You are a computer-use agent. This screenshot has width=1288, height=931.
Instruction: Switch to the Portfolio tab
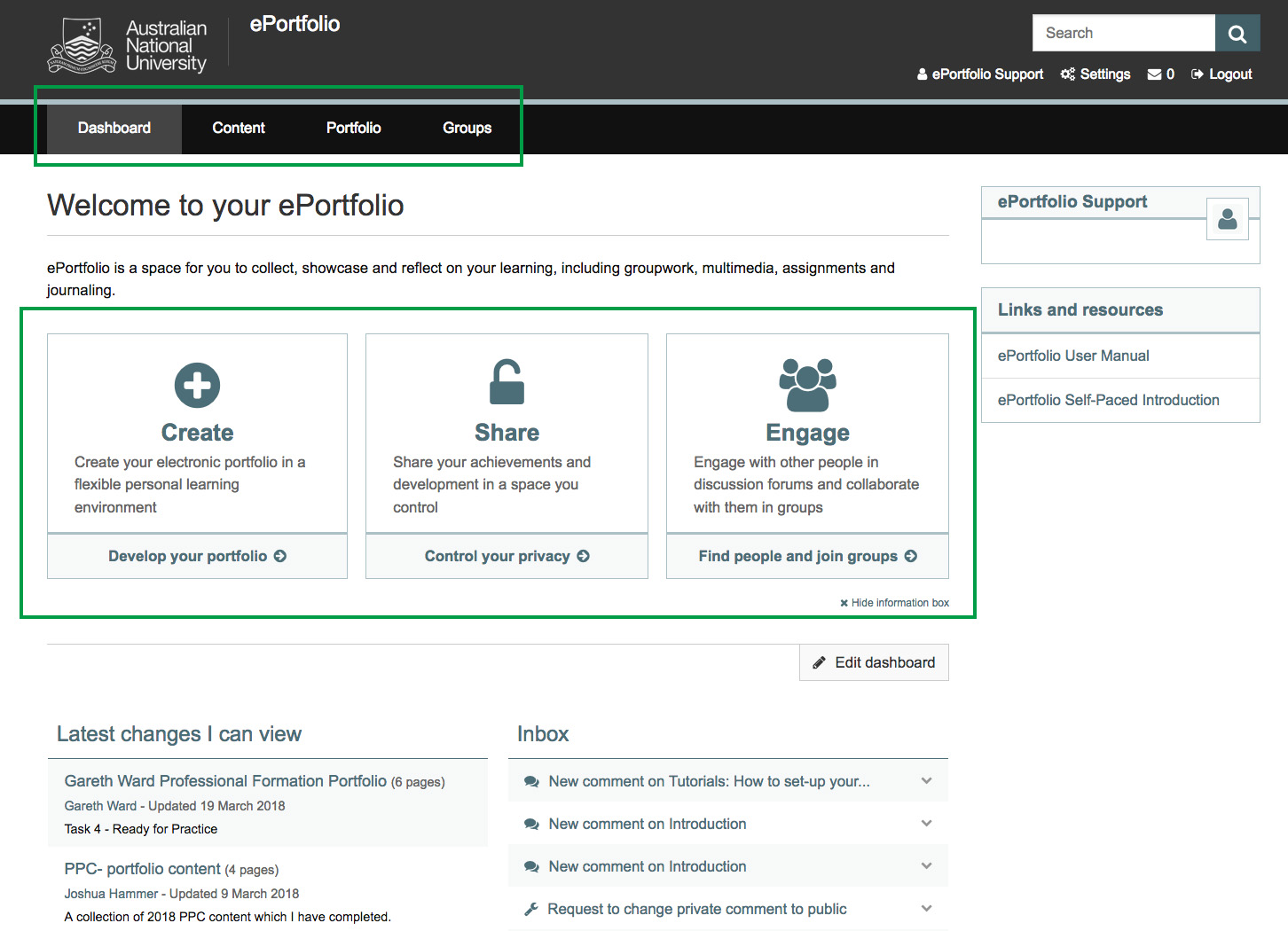pyautogui.click(x=354, y=128)
